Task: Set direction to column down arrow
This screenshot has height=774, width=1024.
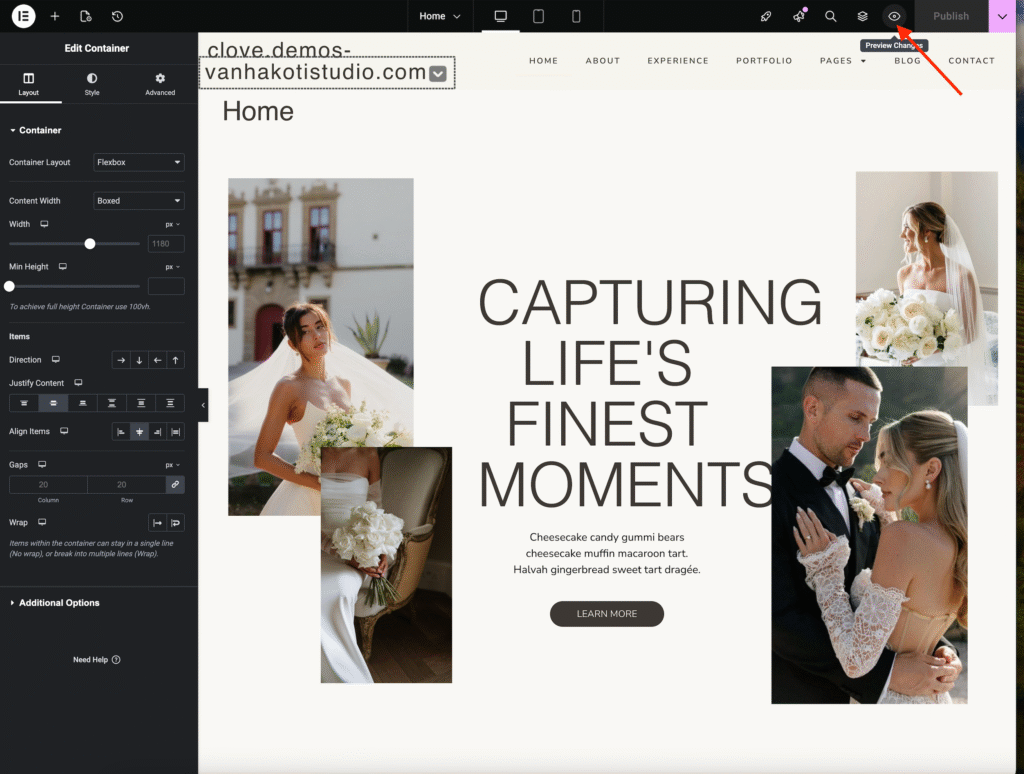Action: (139, 360)
